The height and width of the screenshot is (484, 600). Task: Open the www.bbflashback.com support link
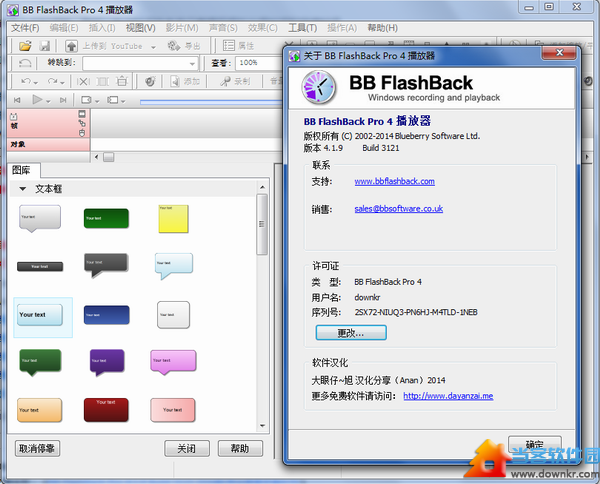click(395, 181)
